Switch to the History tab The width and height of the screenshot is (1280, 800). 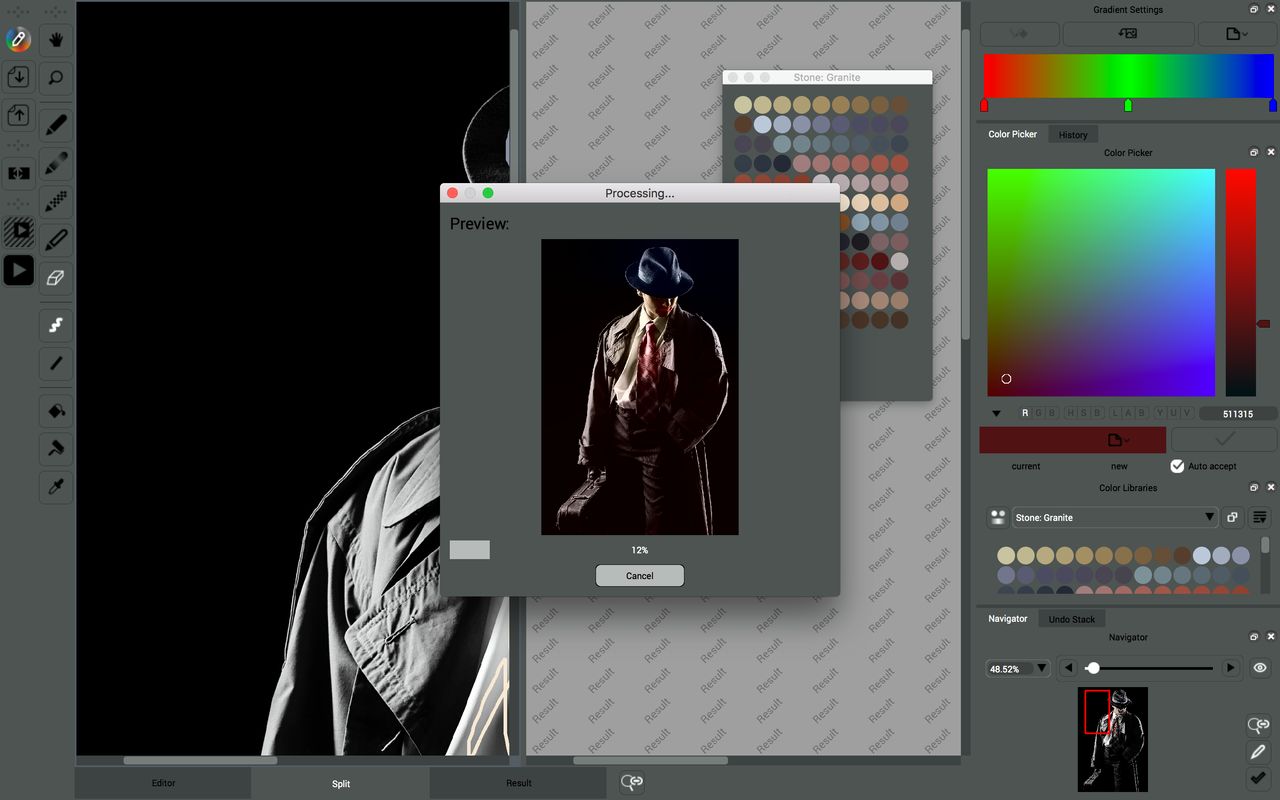[x=1073, y=134]
